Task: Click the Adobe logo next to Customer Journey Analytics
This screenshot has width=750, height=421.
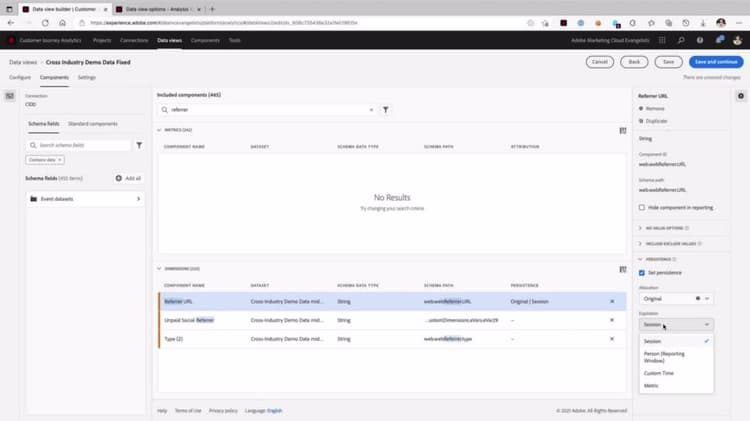Action: (11, 40)
